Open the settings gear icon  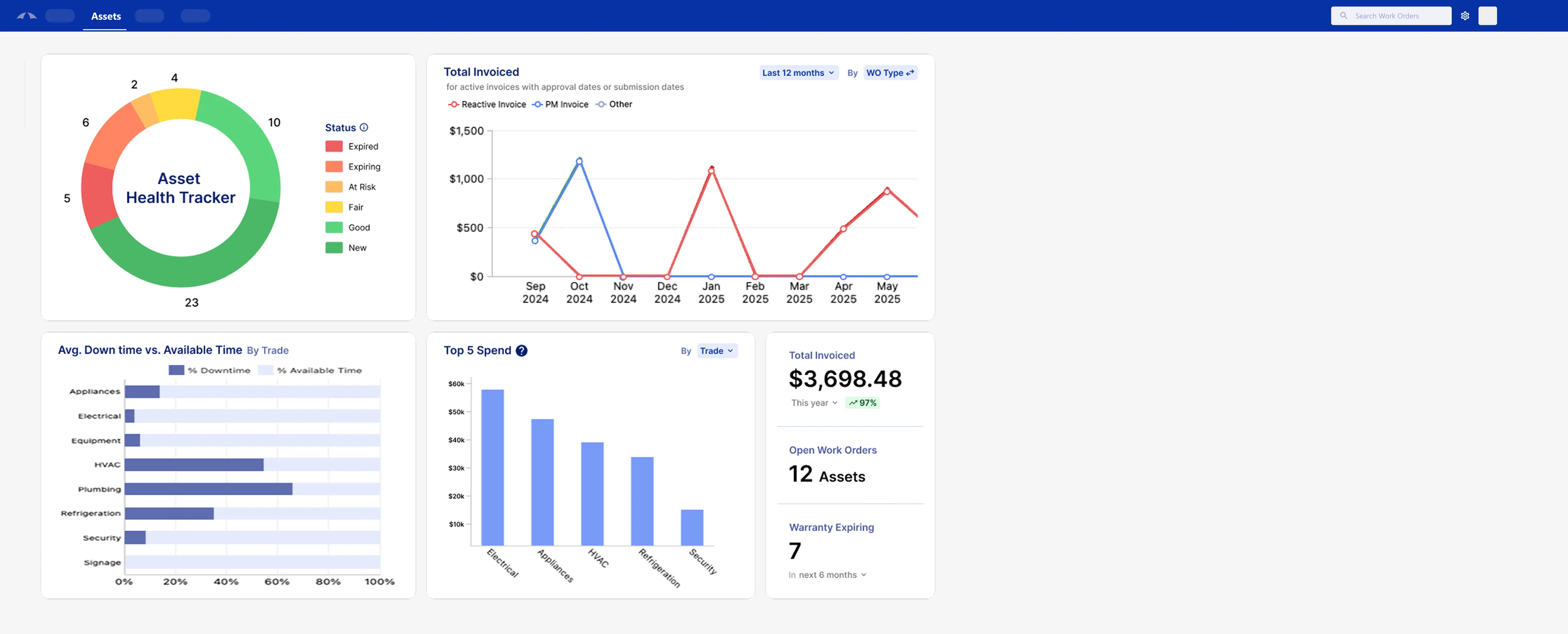click(1464, 16)
